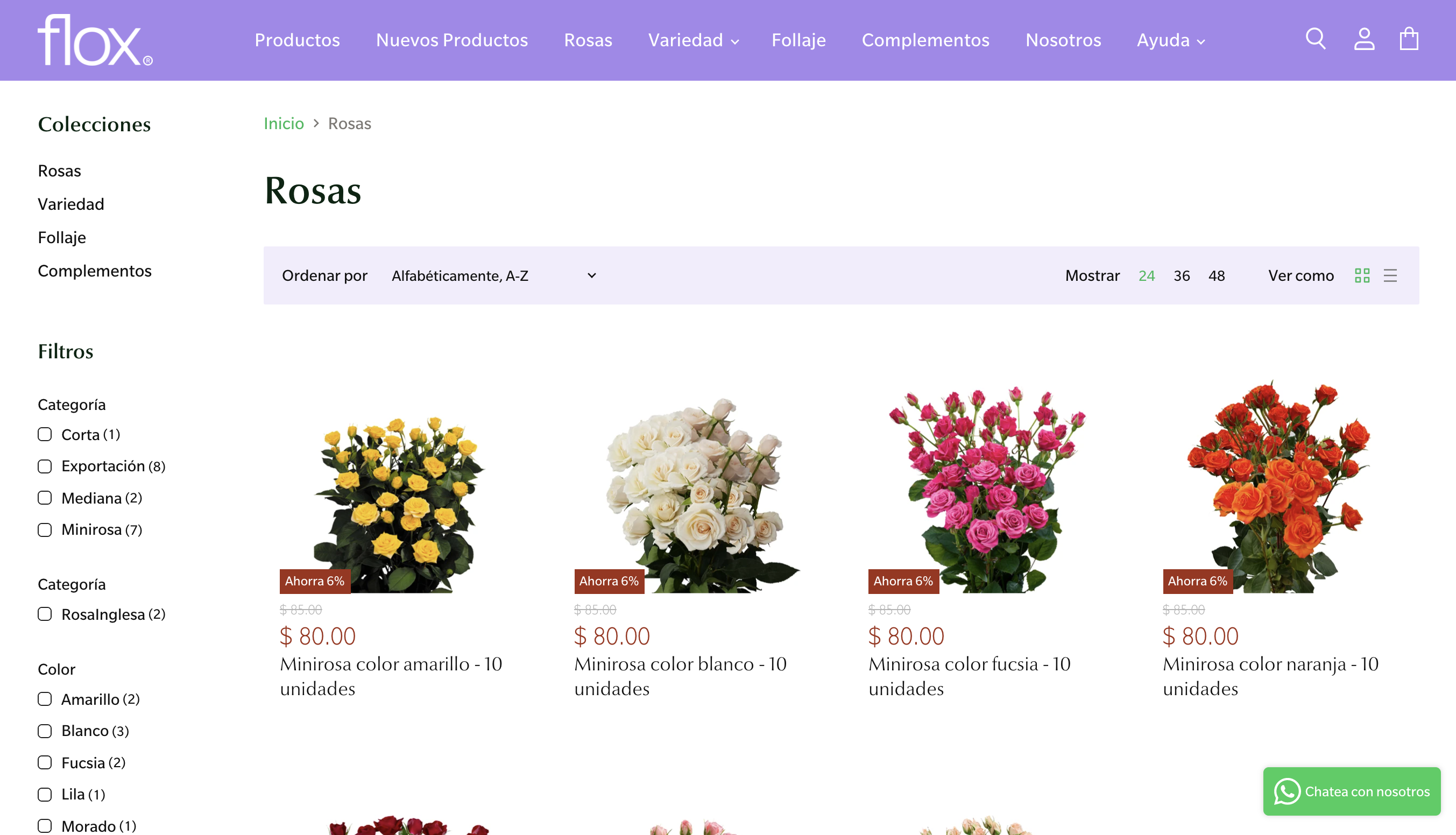Select the Rosas navigation menu item
This screenshot has height=835, width=1456.
point(588,40)
